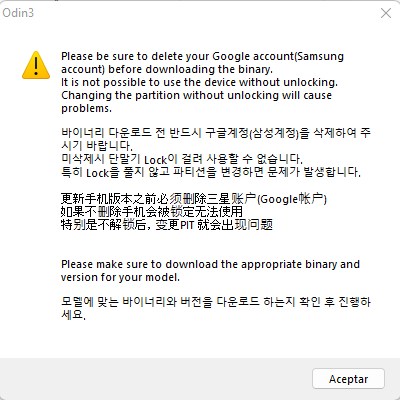Click the 'It is not possible to use' sentence
Image resolution: width=400 pixels, height=400 pixels.
point(199,82)
